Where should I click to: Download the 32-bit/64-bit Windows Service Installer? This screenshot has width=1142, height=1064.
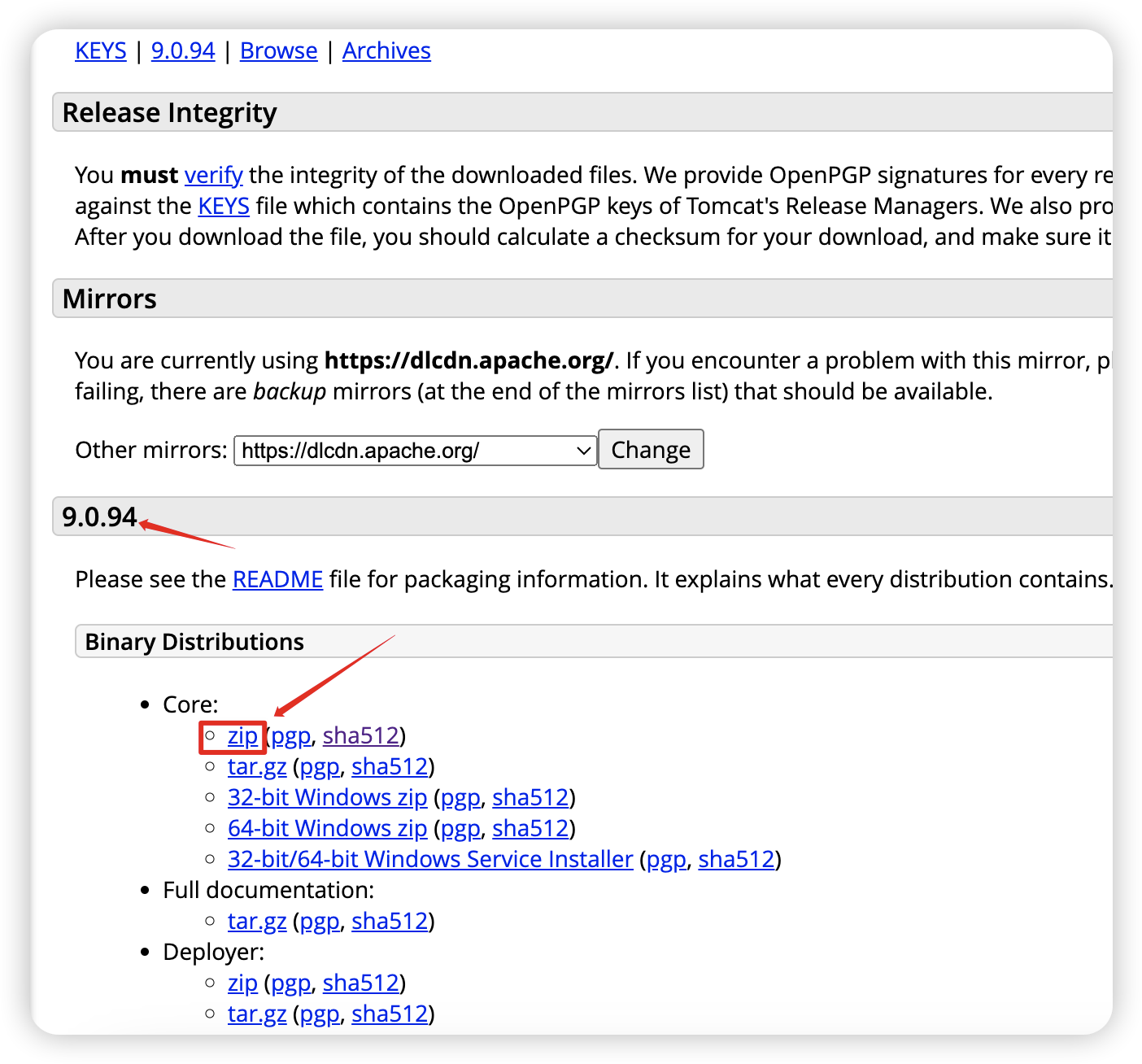click(x=430, y=859)
